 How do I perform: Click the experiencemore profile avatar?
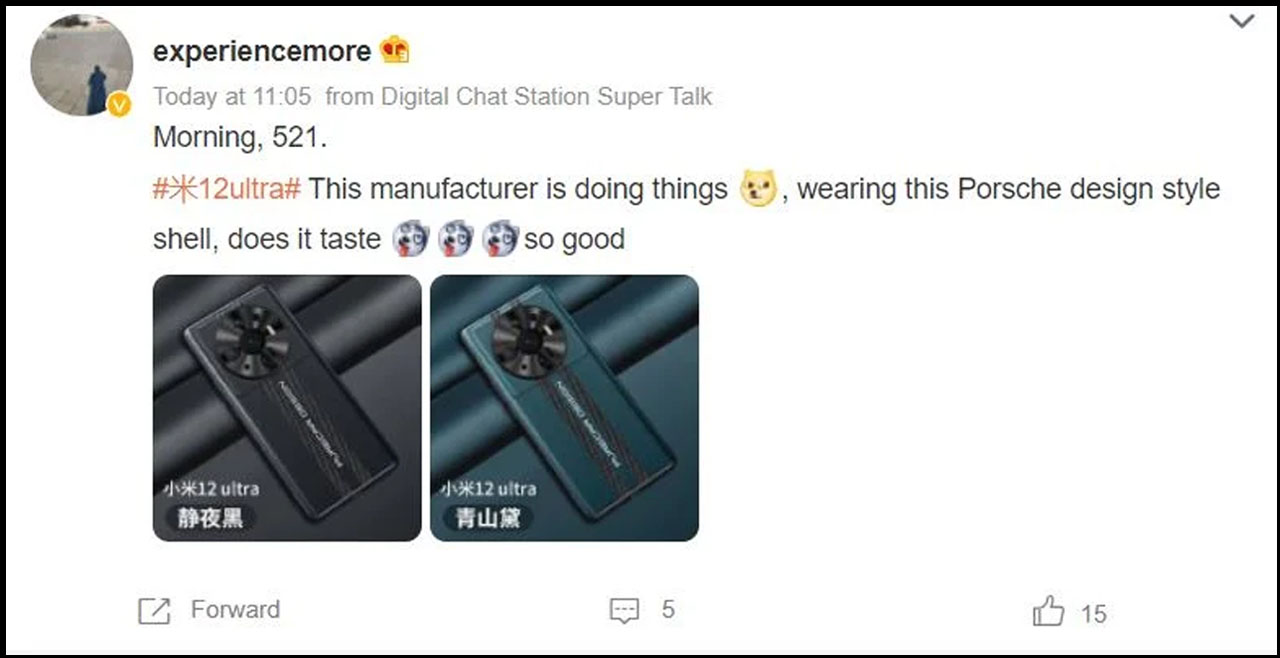coord(82,66)
